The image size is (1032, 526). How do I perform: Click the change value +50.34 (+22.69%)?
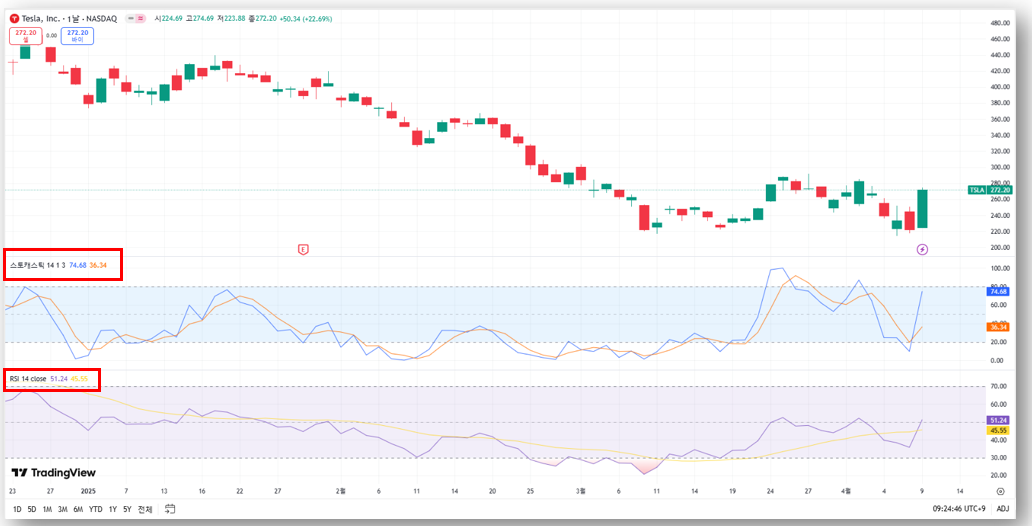[x=306, y=19]
